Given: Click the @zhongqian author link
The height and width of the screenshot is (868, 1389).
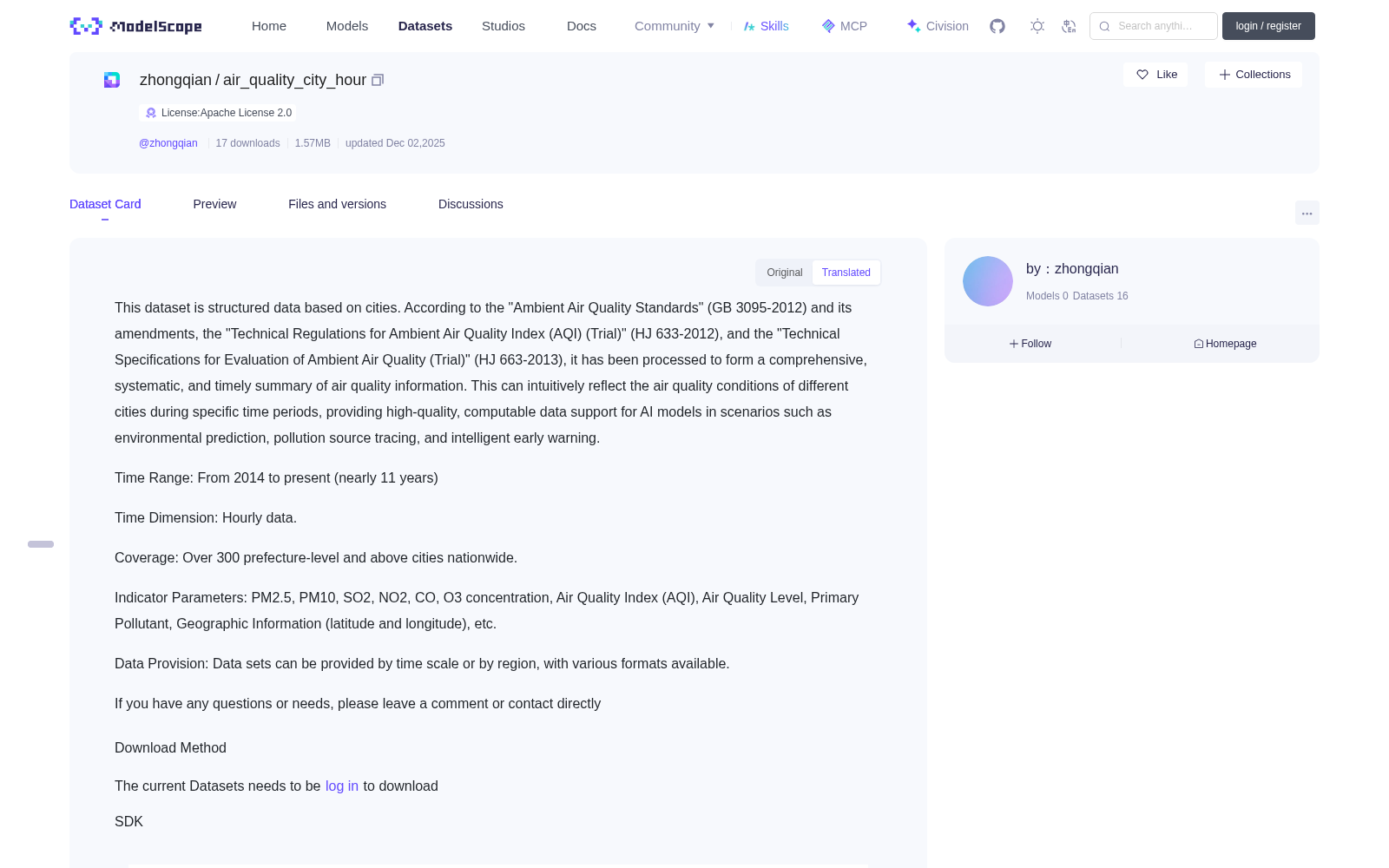Looking at the screenshot, I should tap(168, 143).
